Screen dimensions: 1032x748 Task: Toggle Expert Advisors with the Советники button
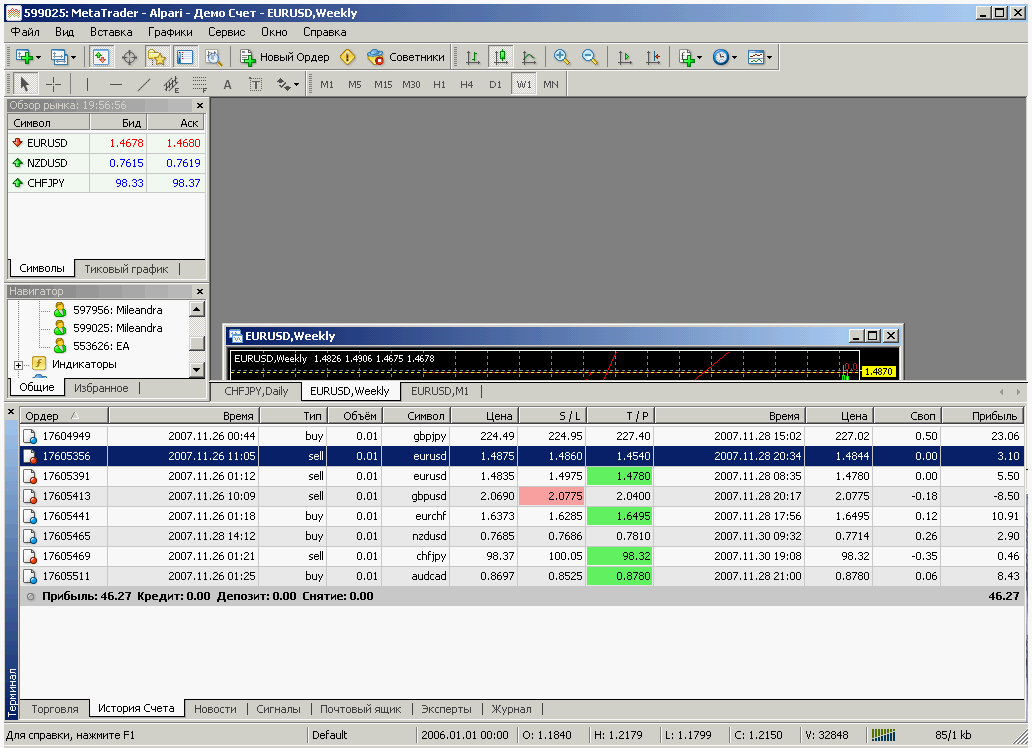click(x=406, y=57)
